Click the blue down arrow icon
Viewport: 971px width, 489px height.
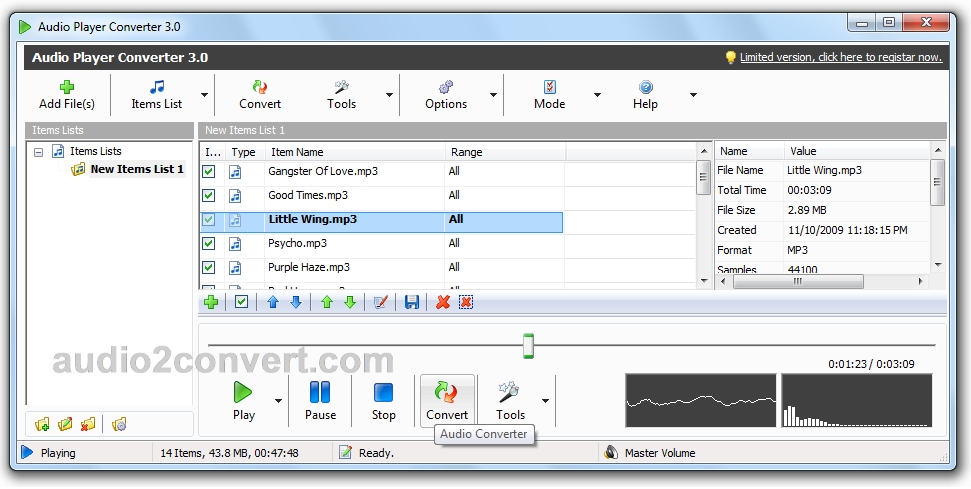click(296, 302)
